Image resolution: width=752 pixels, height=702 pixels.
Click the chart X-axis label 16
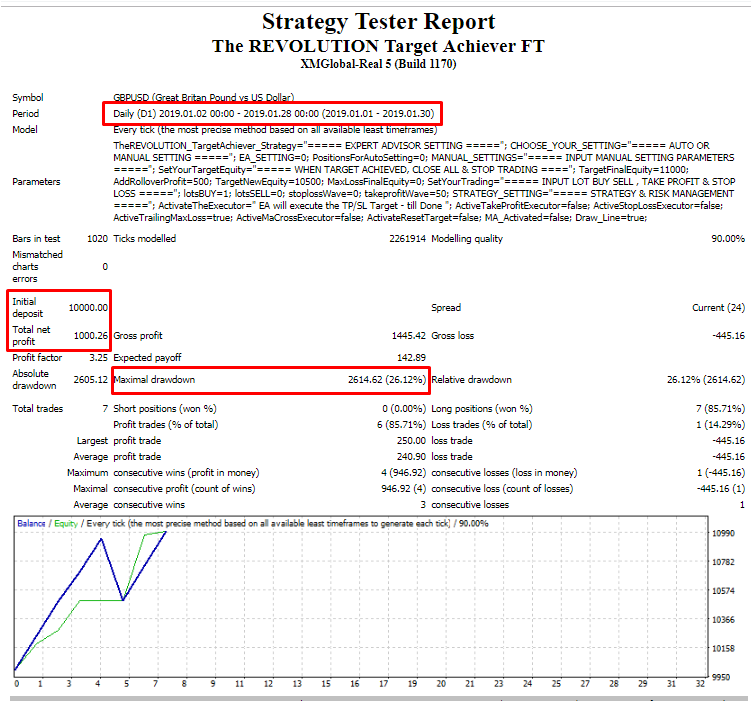tap(354, 684)
